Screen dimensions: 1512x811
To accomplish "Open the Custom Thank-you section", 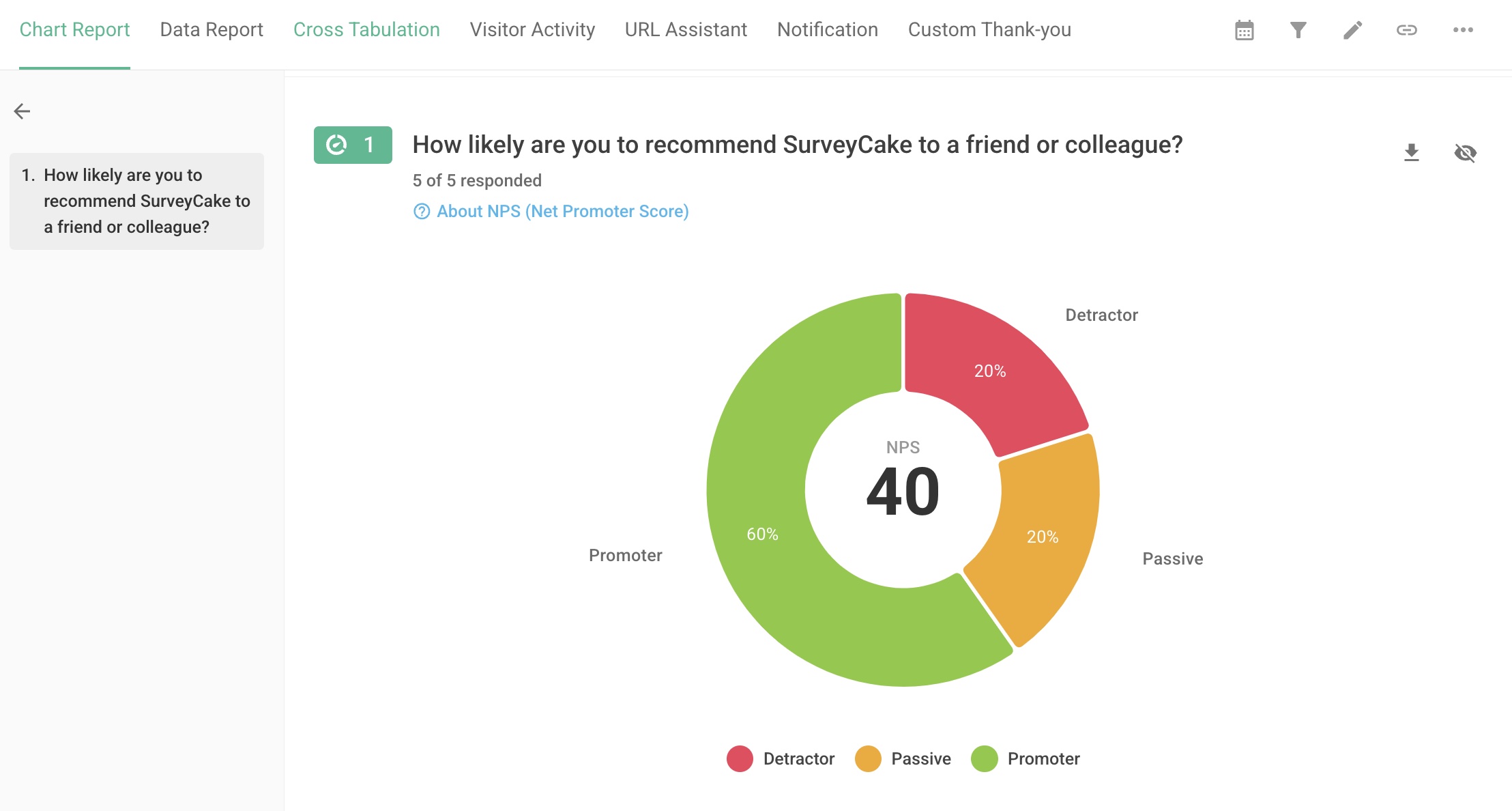I will click(989, 29).
